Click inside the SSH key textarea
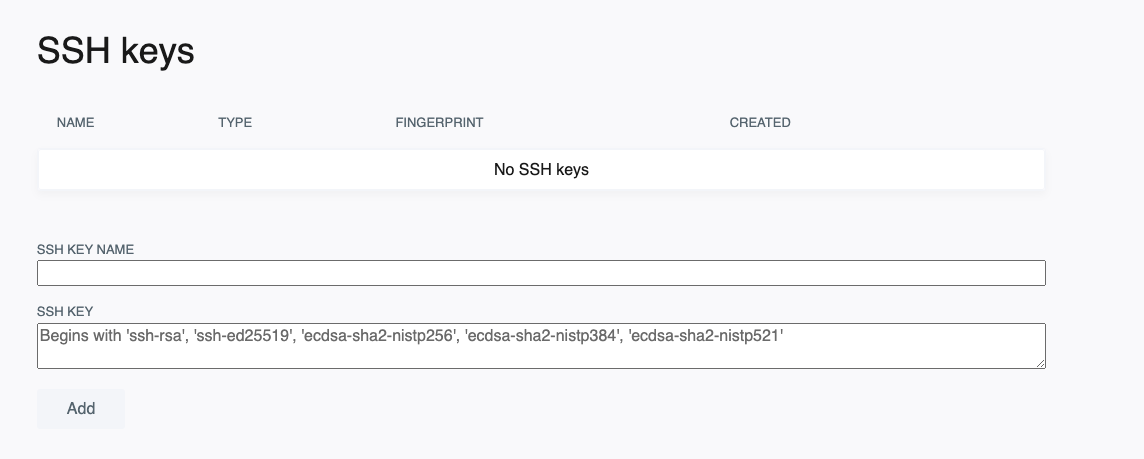1144x459 pixels. [540, 353]
